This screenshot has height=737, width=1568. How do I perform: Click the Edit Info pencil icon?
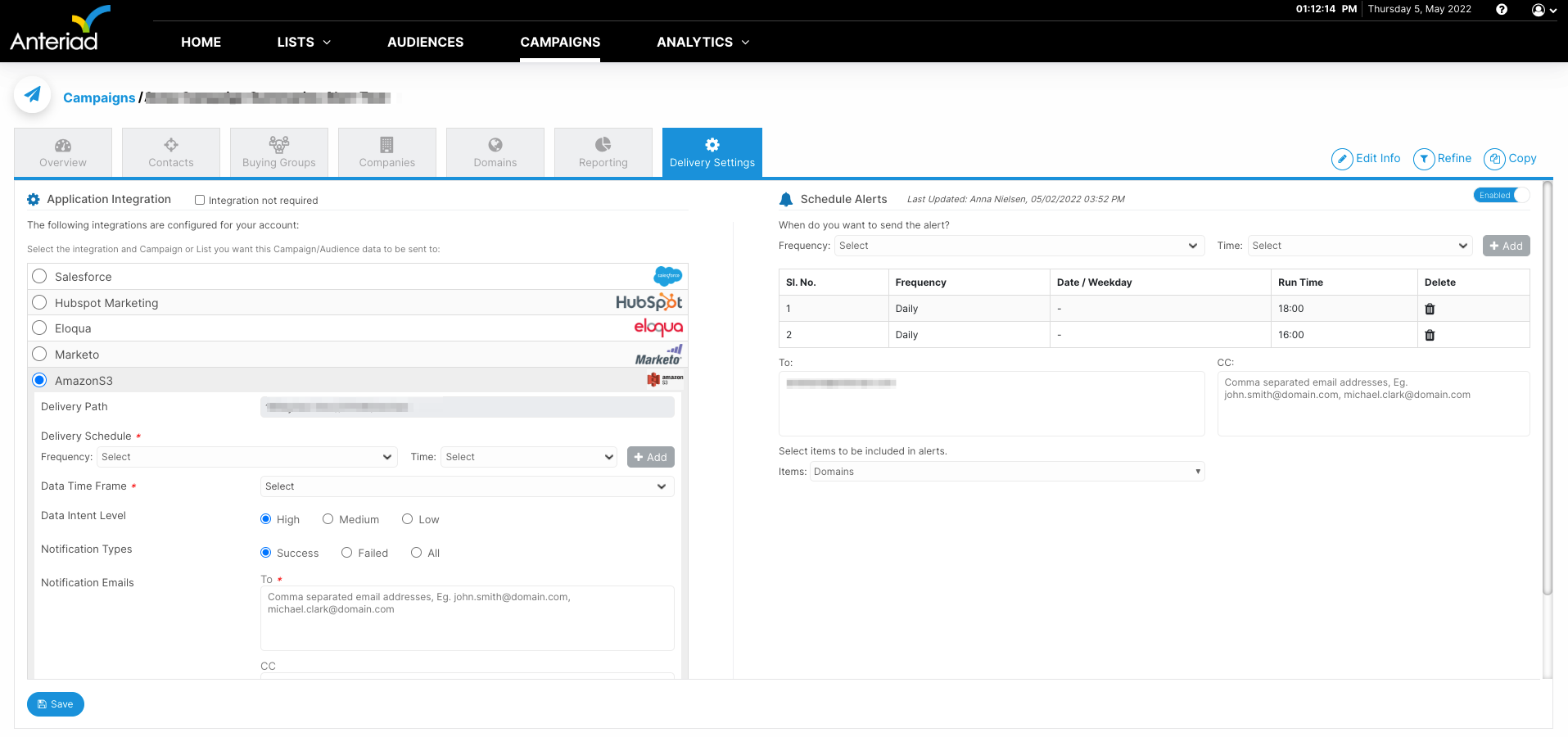1342,159
